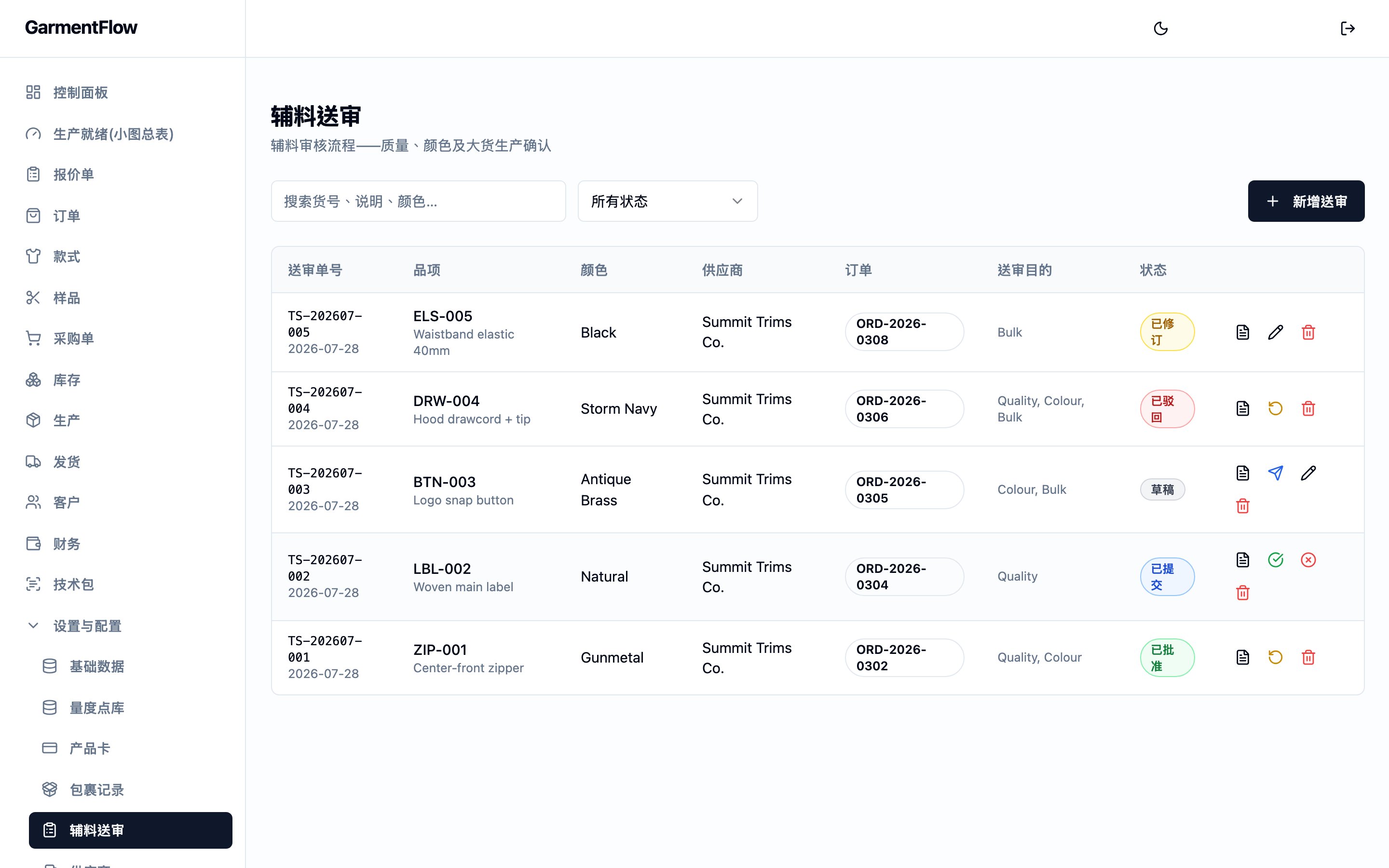Revert the approved ZIP-001 submission
The width and height of the screenshot is (1389, 868).
coord(1275,657)
